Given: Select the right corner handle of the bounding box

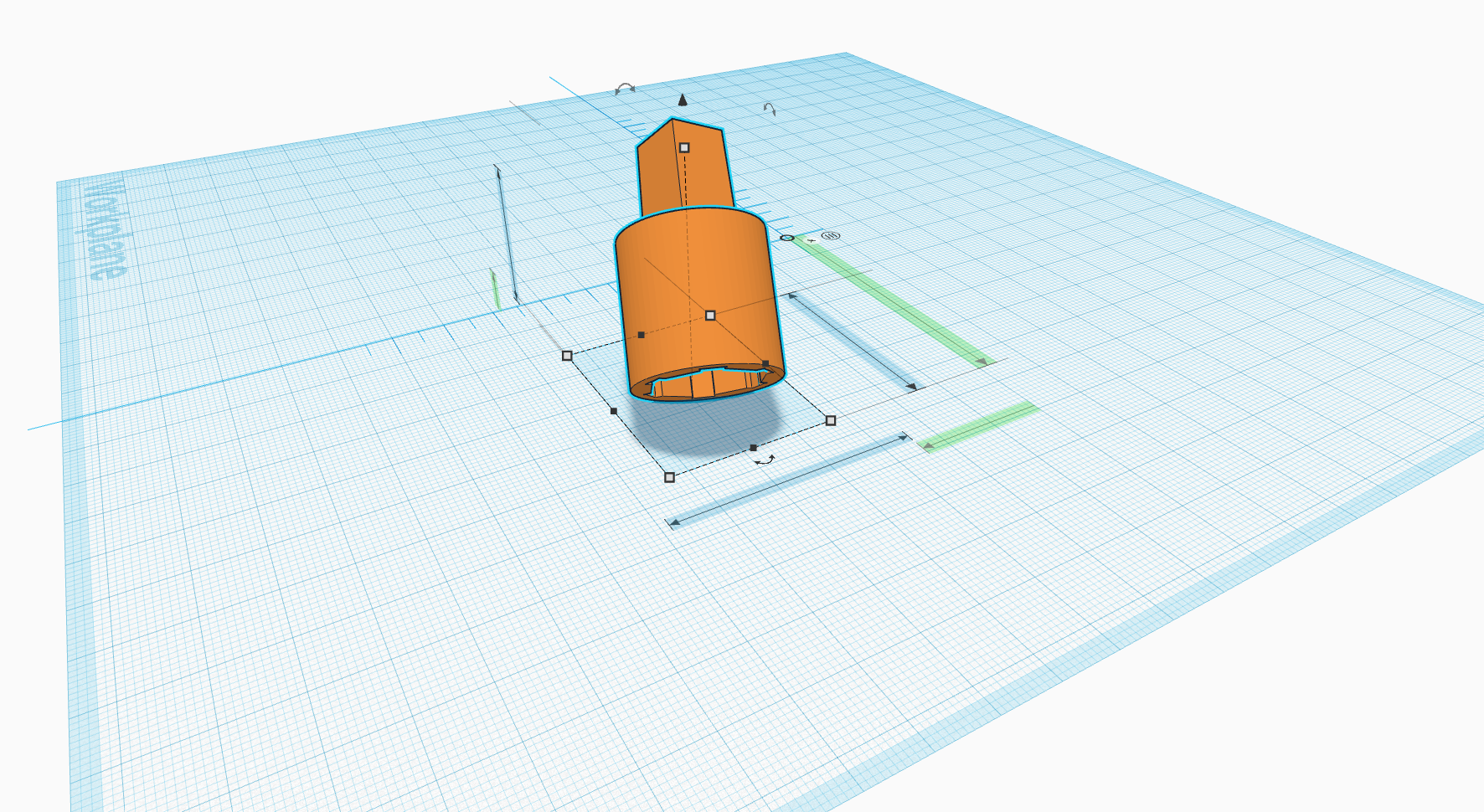Looking at the screenshot, I should pos(831,420).
